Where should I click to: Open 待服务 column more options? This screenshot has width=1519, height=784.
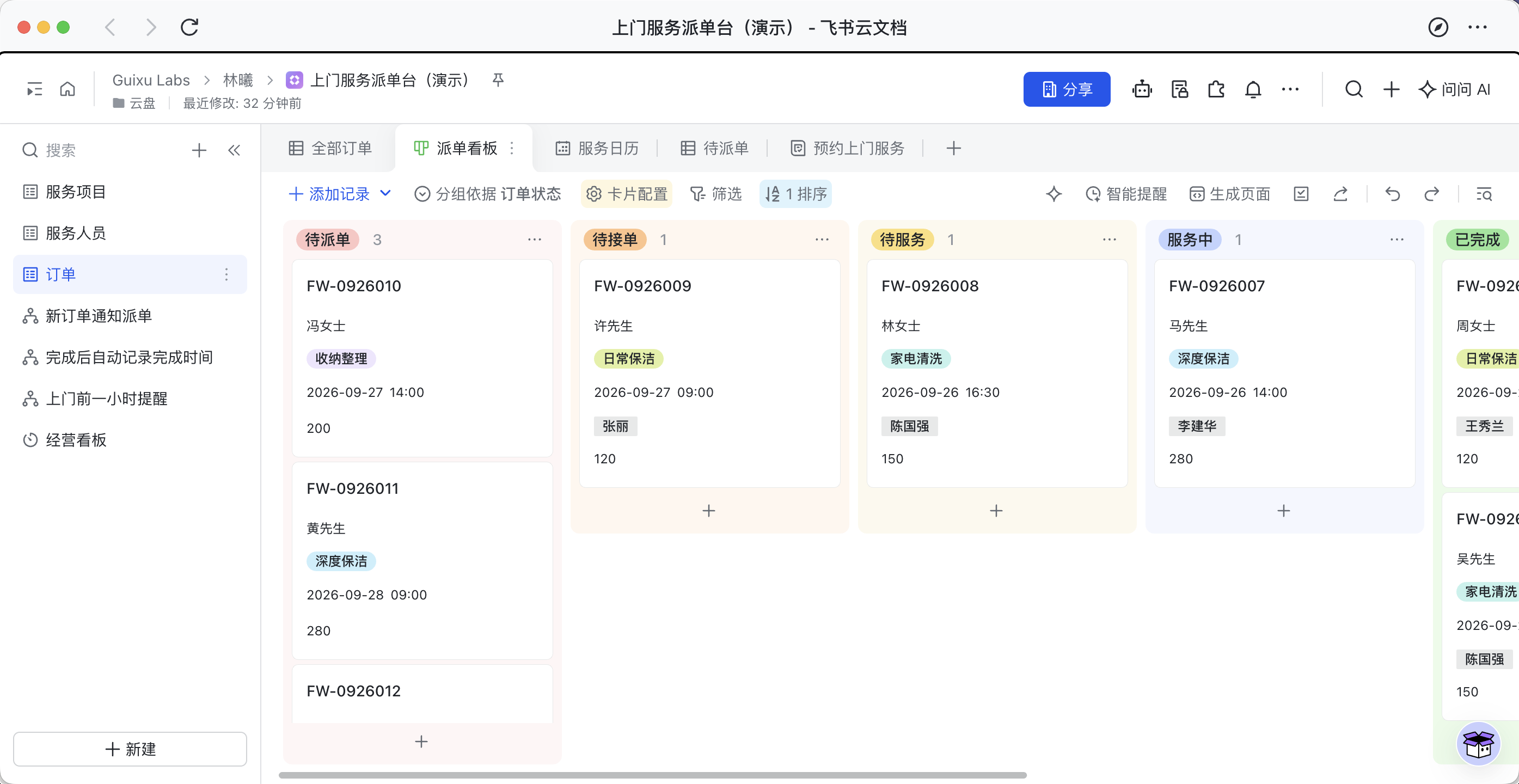pyautogui.click(x=1109, y=240)
